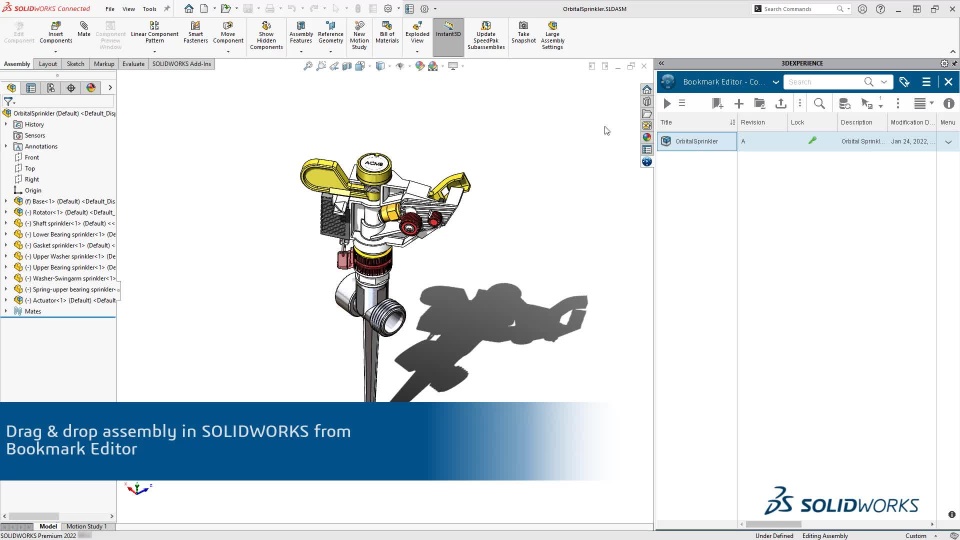Open the search options dropdown arrow
Screen dimensions: 960x540
click(883, 81)
